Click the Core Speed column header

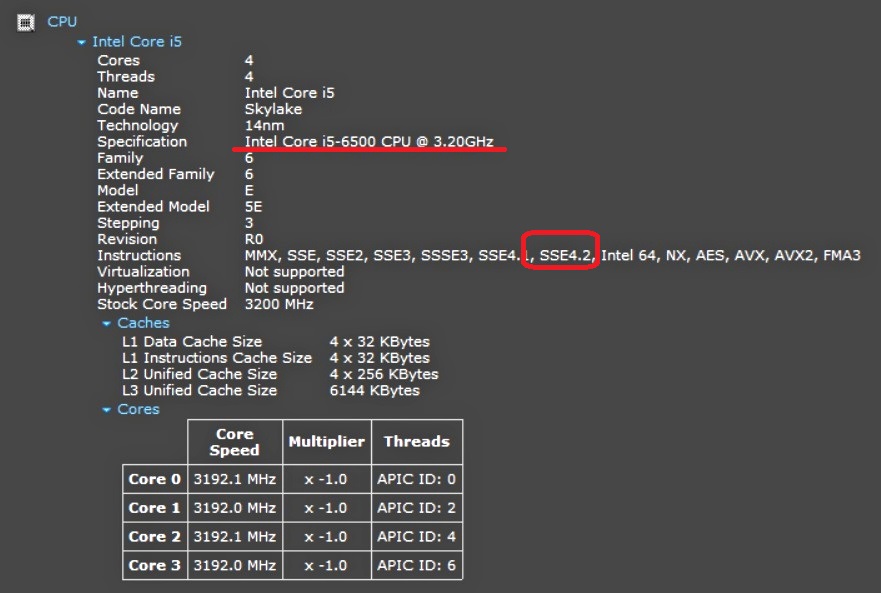(x=235, y=442)
